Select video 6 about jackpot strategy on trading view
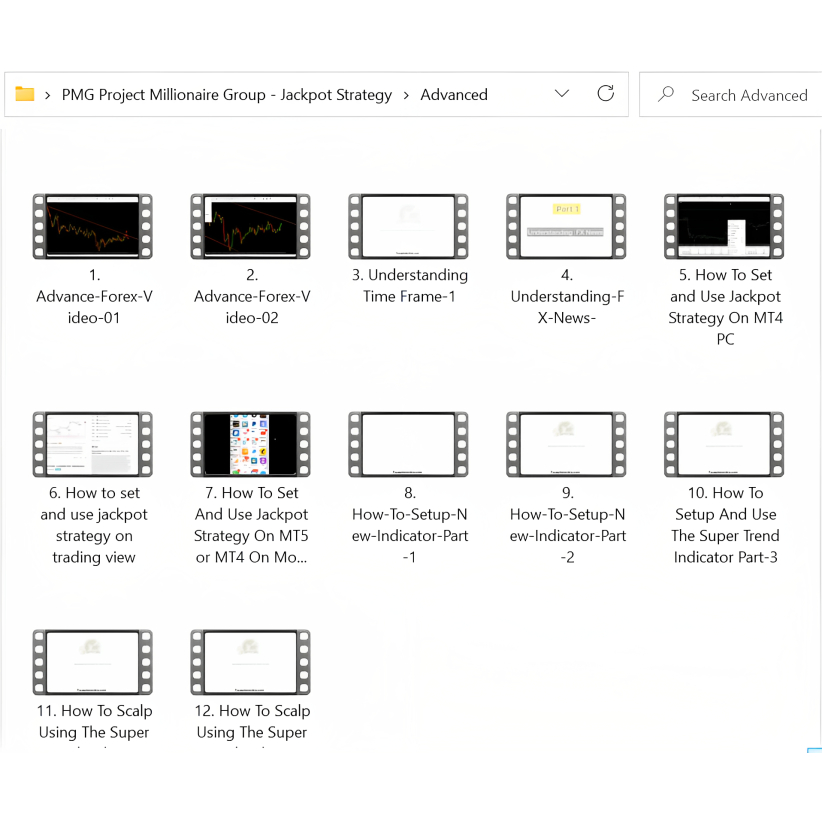This screenshot has height=822, width=822. point(93,445)
